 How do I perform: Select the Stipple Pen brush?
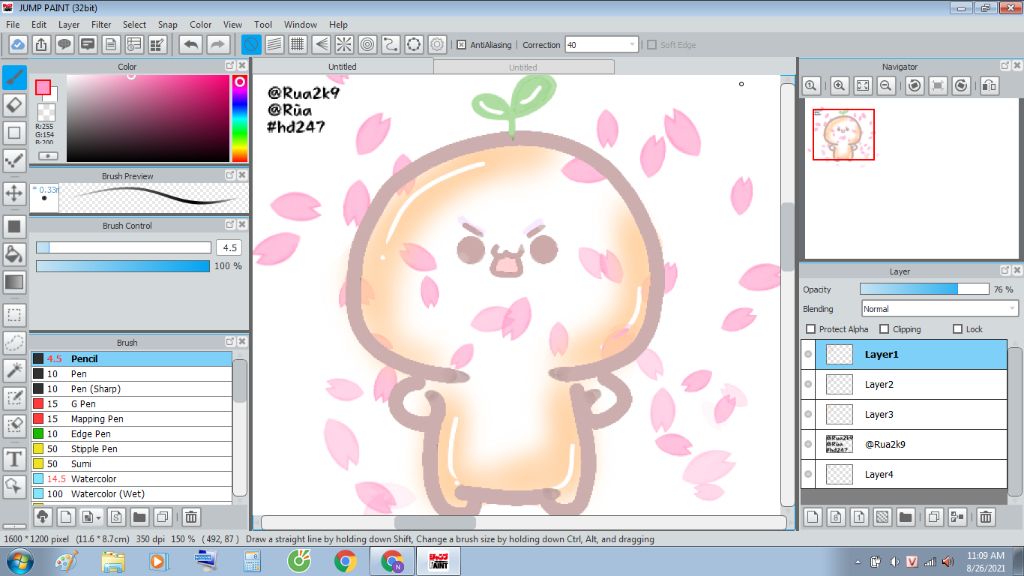point(132,449)
